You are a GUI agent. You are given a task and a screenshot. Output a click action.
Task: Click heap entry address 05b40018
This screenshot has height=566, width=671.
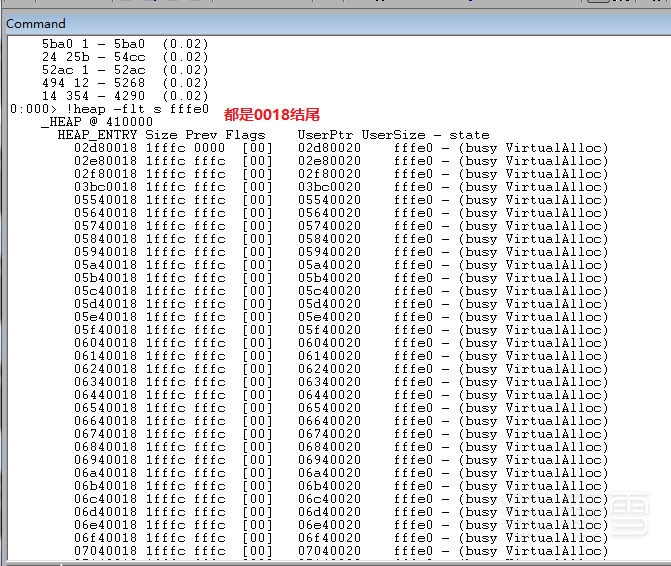tap(105, 278)
